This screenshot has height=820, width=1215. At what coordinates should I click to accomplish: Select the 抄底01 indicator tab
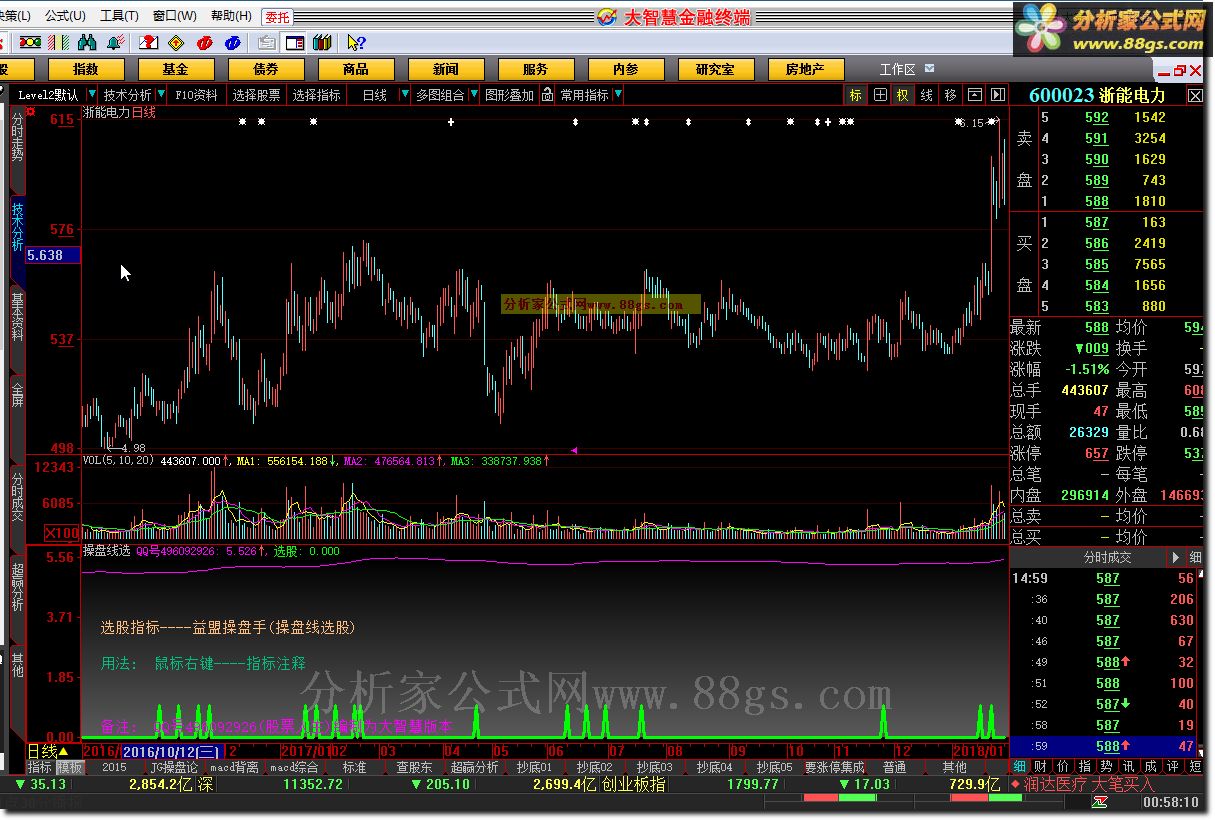[x=534, y=767]
